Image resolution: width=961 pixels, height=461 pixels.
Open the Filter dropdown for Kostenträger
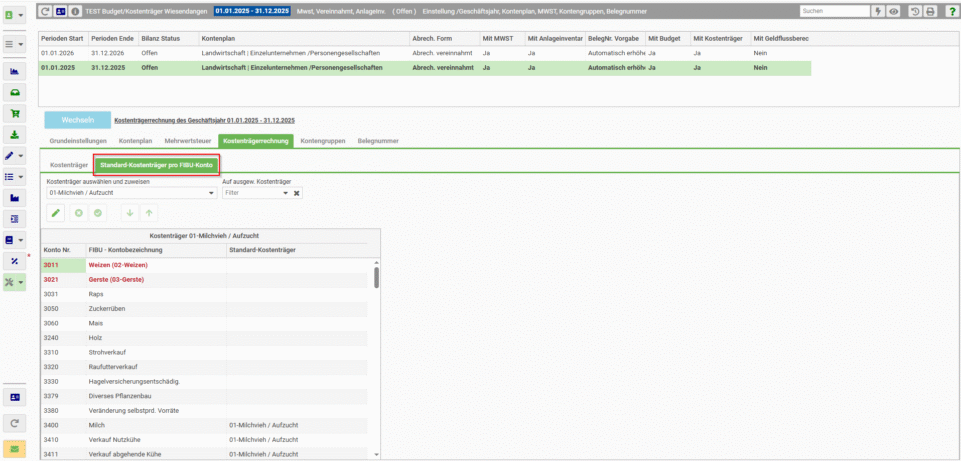tap(285, 193)
